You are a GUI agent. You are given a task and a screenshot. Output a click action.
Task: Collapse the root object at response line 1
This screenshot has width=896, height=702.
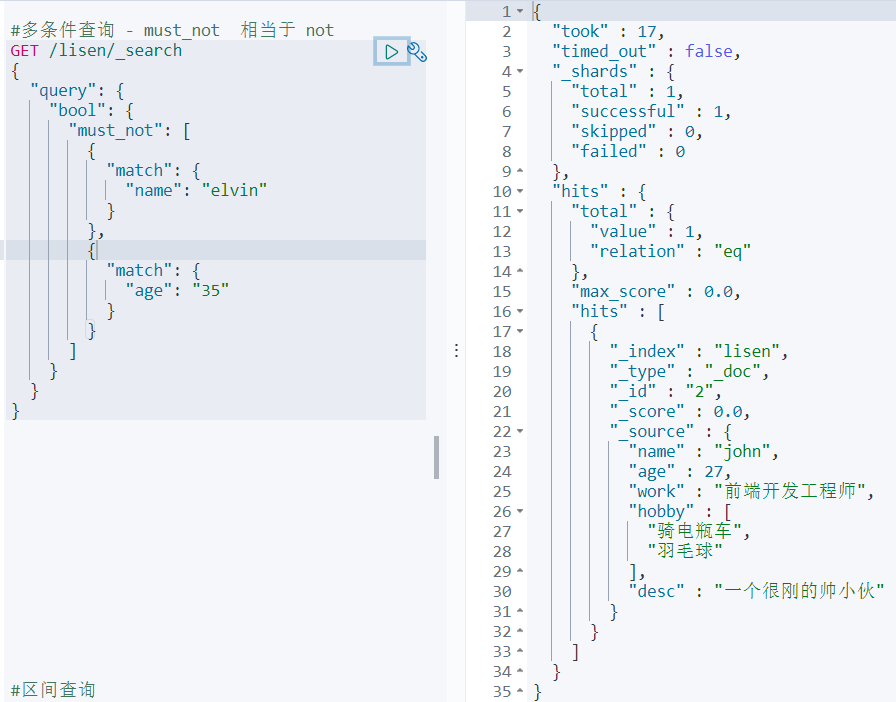click(x=520, y=11)
